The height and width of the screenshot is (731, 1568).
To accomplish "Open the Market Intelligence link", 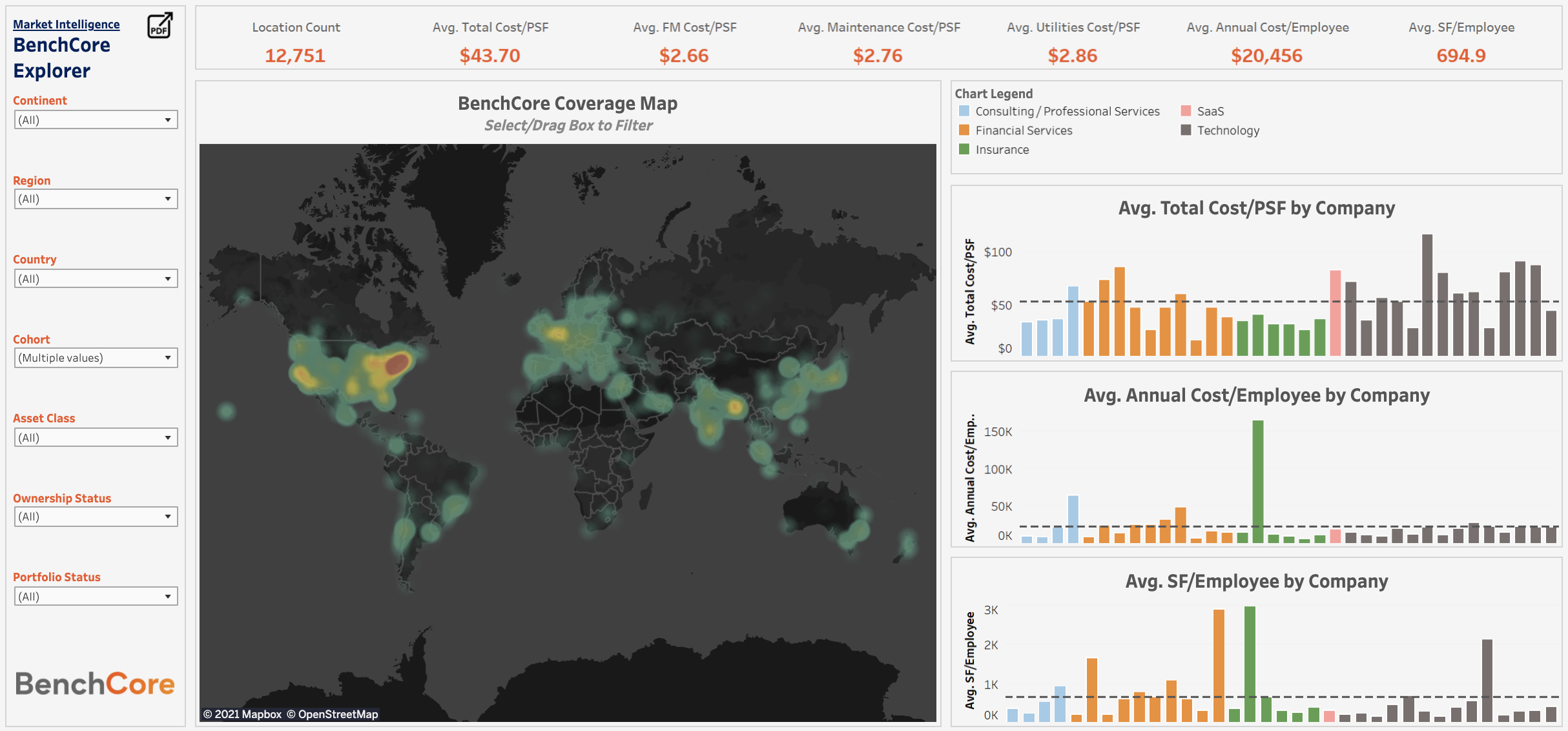I will click(x=66, y=25).
